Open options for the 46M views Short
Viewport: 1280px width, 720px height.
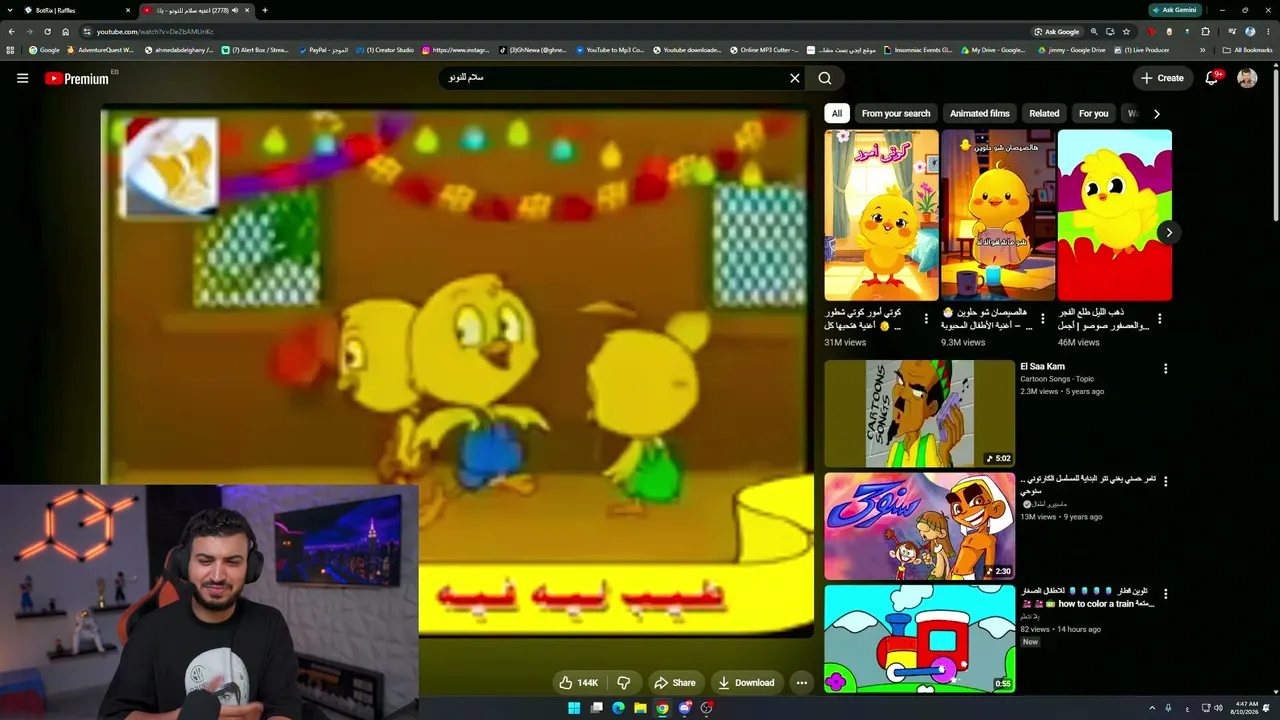point(1160,319)
